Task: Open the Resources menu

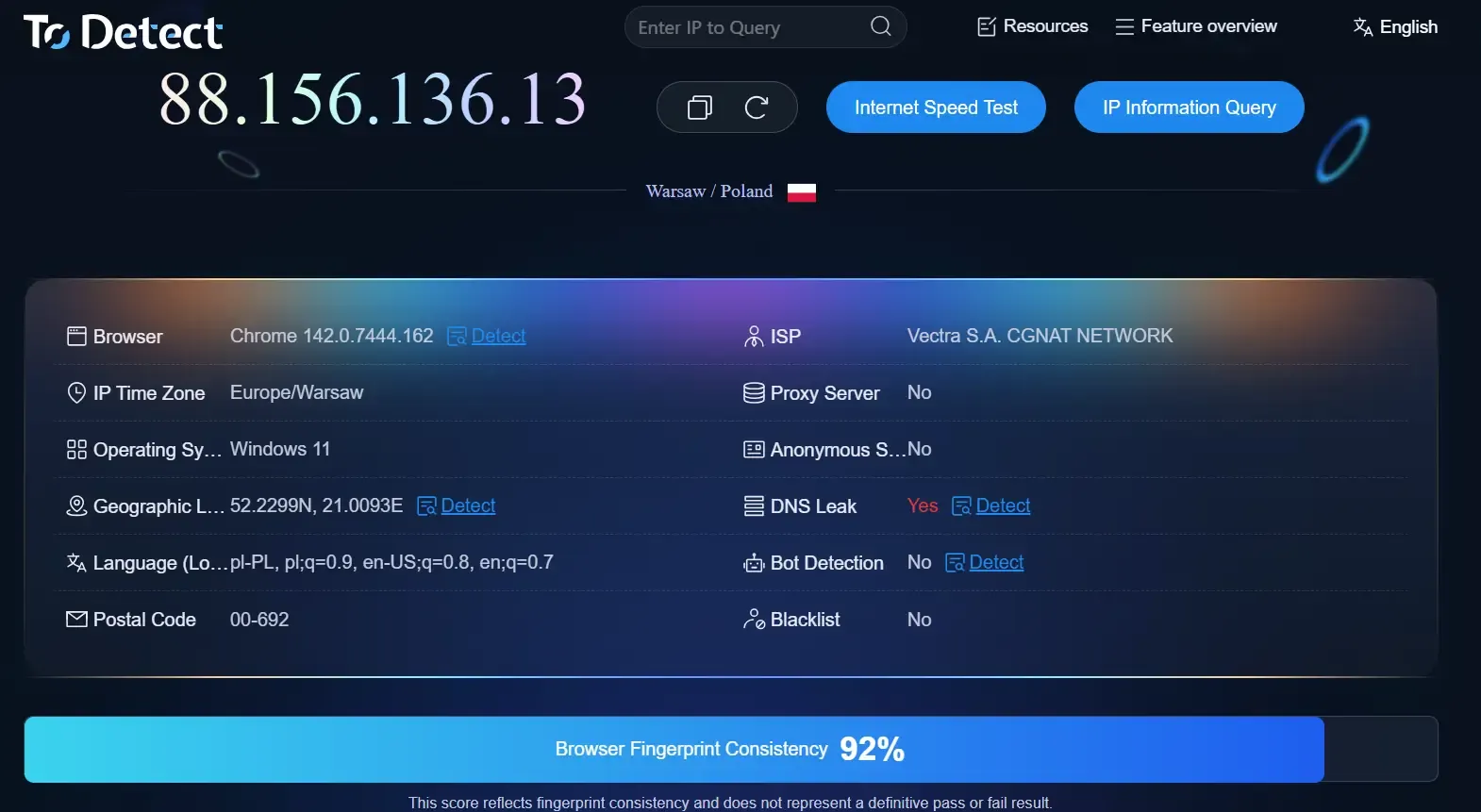Action: pos(1032,26)
